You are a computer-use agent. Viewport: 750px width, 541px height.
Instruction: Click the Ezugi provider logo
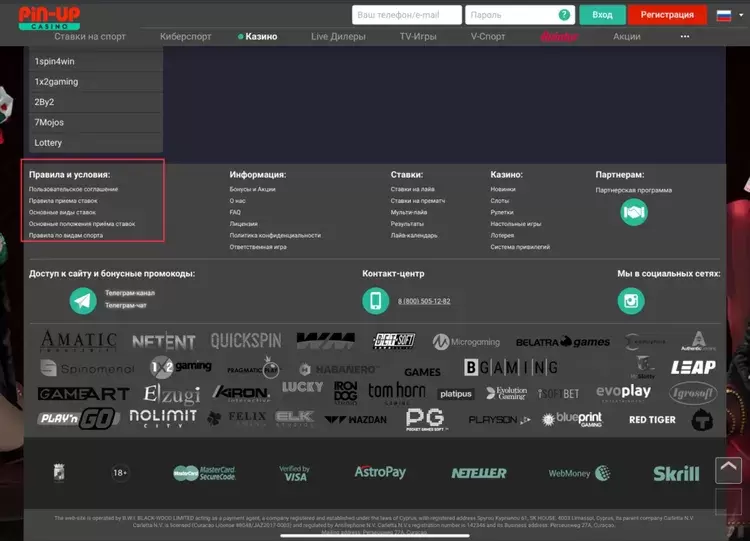(x=172, y=394)
